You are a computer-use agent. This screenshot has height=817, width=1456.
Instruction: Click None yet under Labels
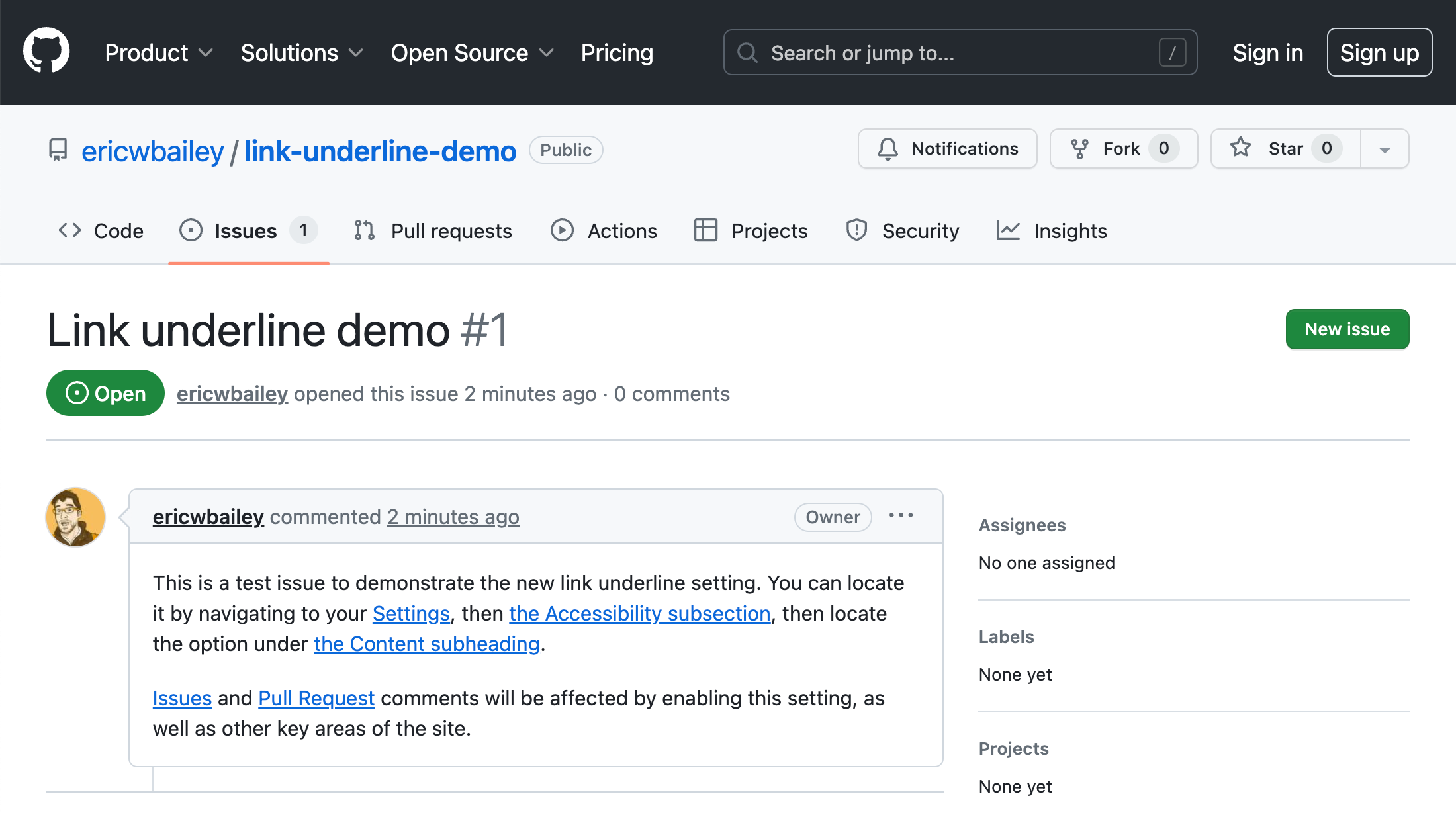[1015, 675]
